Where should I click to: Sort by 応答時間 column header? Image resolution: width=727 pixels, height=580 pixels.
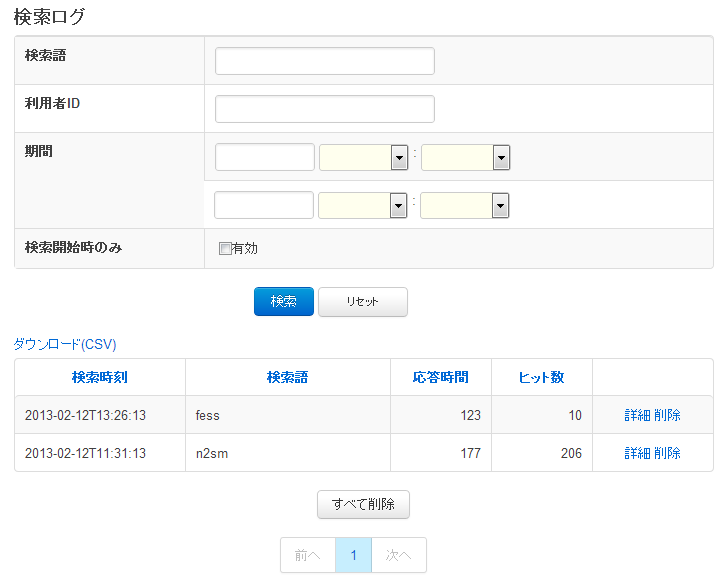[x=440, y=377]
